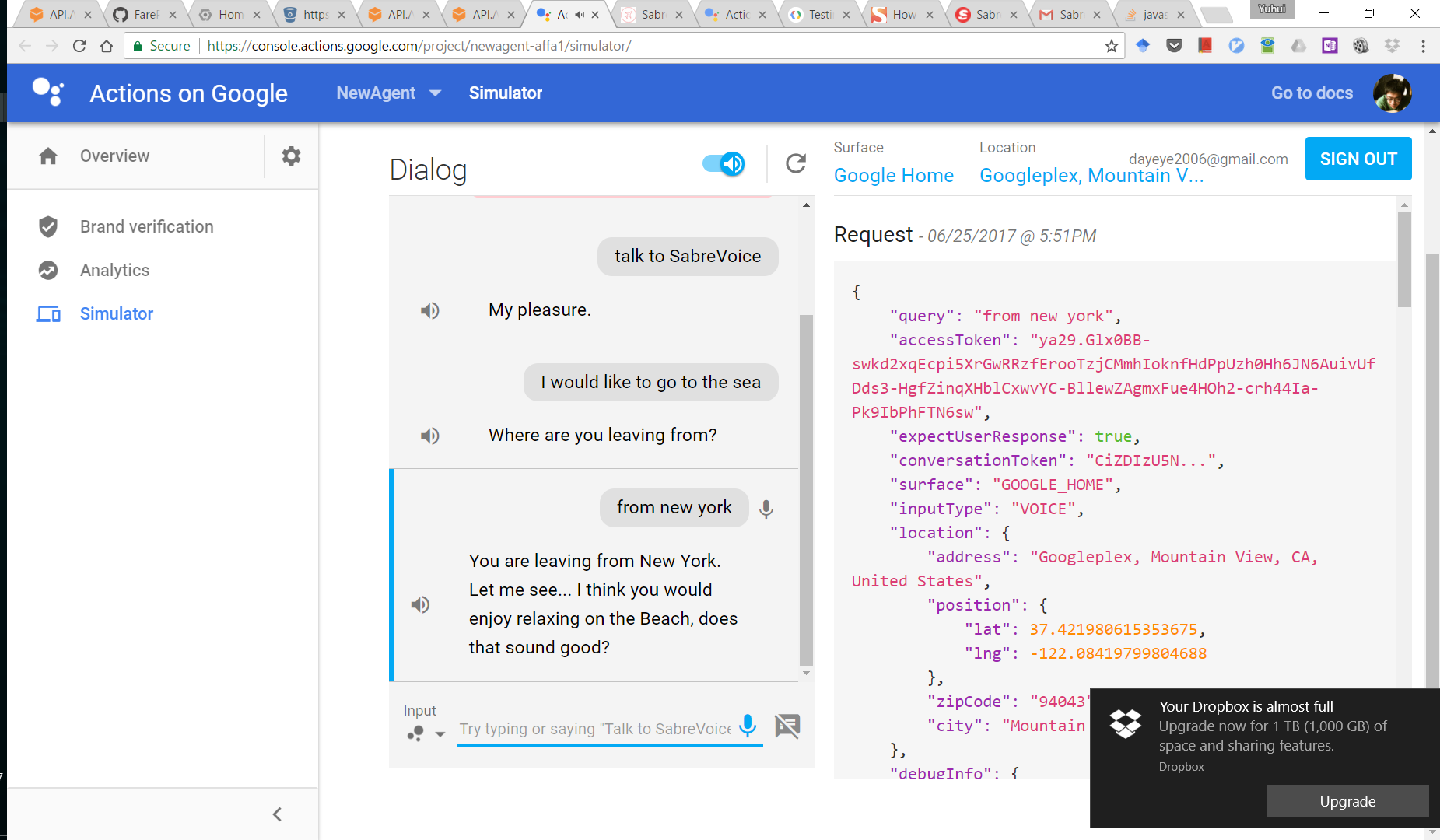This screenshot has width=1440, height=840.
Task: Click the Google Scholar extension icon
Action: pyautogui.click(x=1143, y=46)
